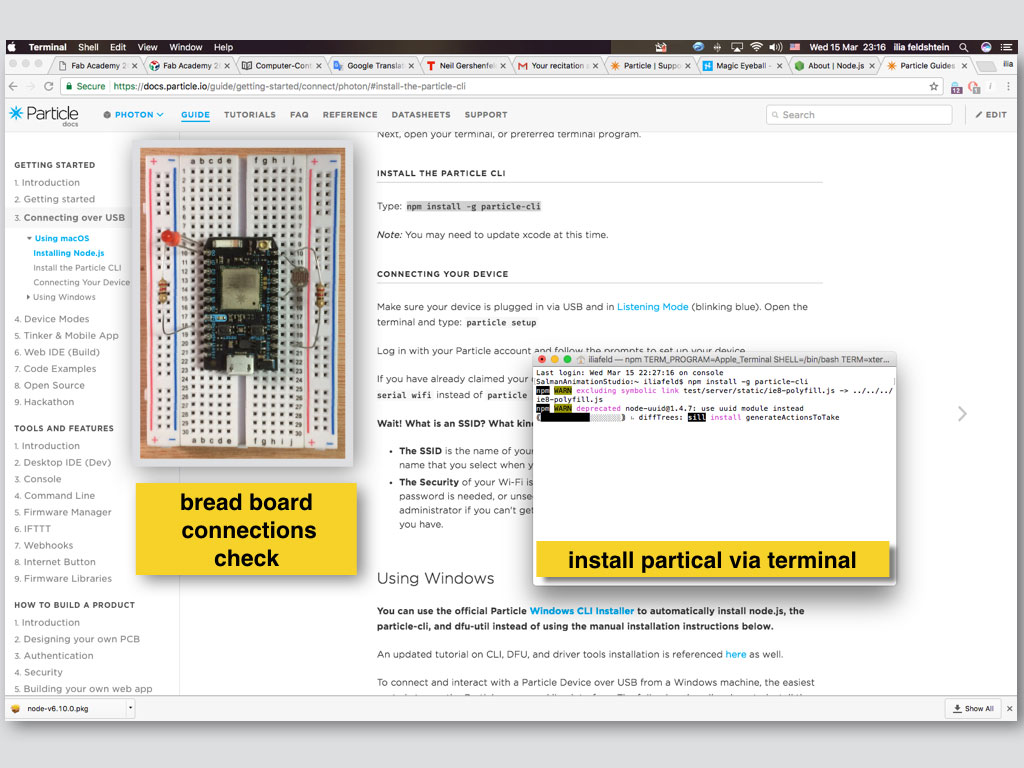The width and height of the screenshot is (1024, 768).
Task: Open the Shell menu
Action: click(x=88, y=47)
